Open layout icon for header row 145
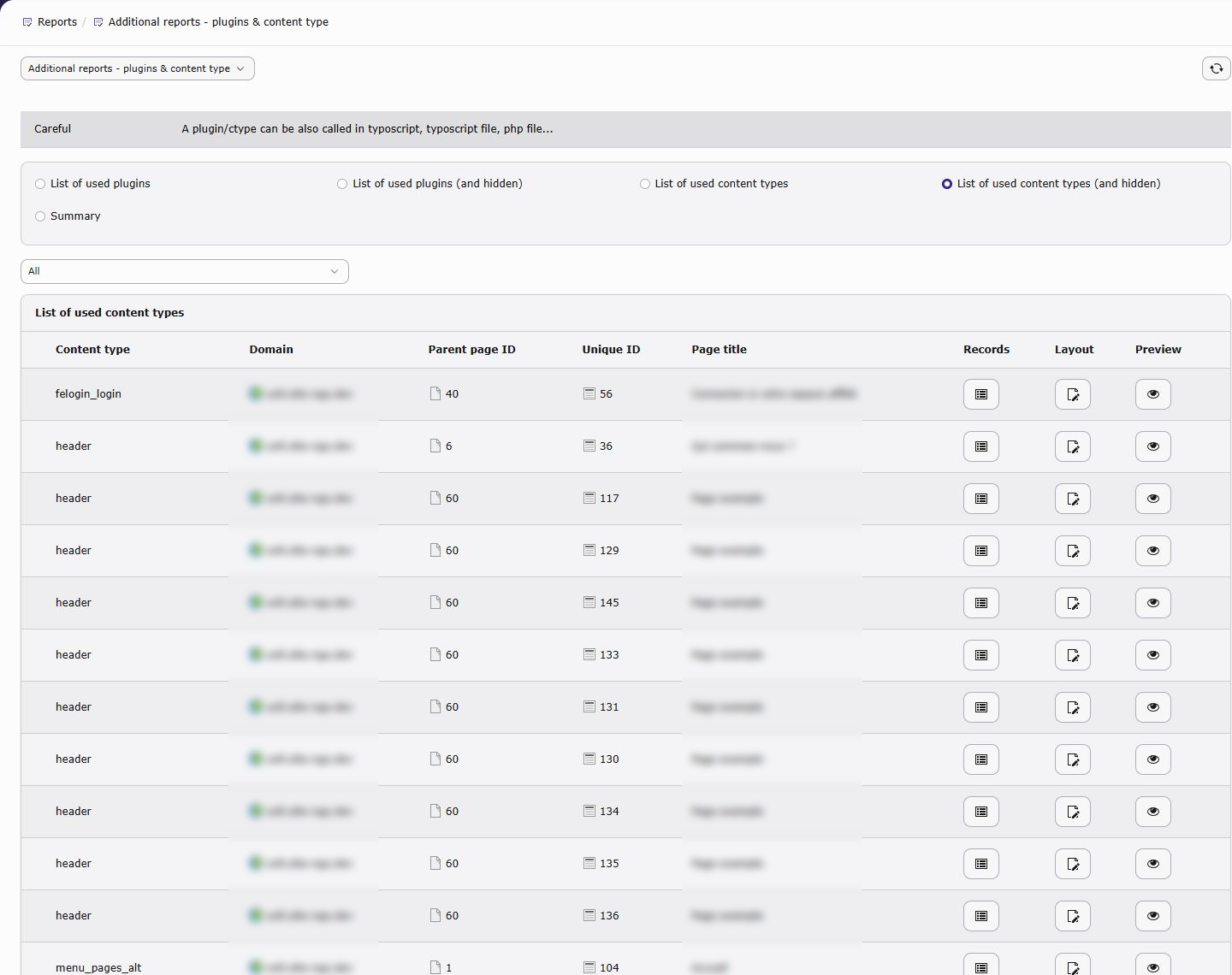This screenshot has width=1232, height=975. (1073, 603)
